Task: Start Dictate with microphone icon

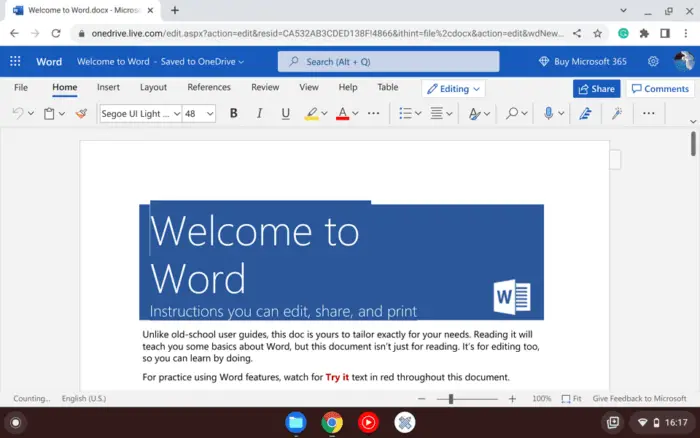Action: pyautogui.click(x=549, y=113)
